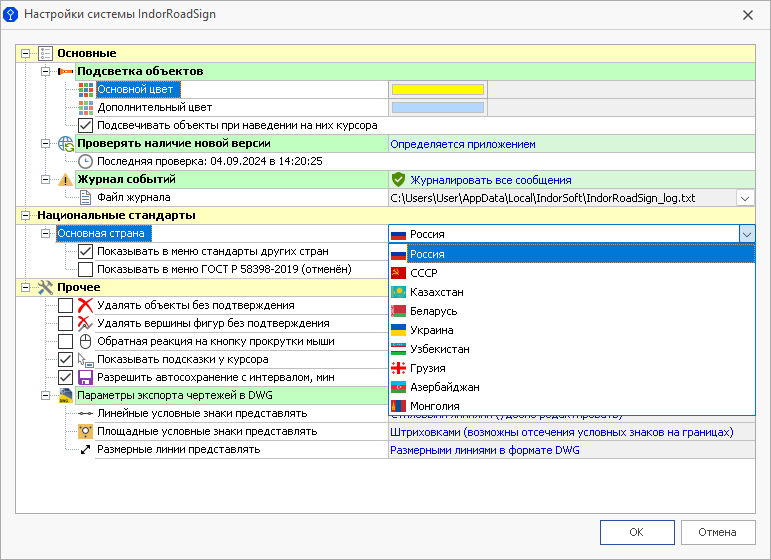Disable Разрешить автосохранение checkbox

click(x=65, y=378)
